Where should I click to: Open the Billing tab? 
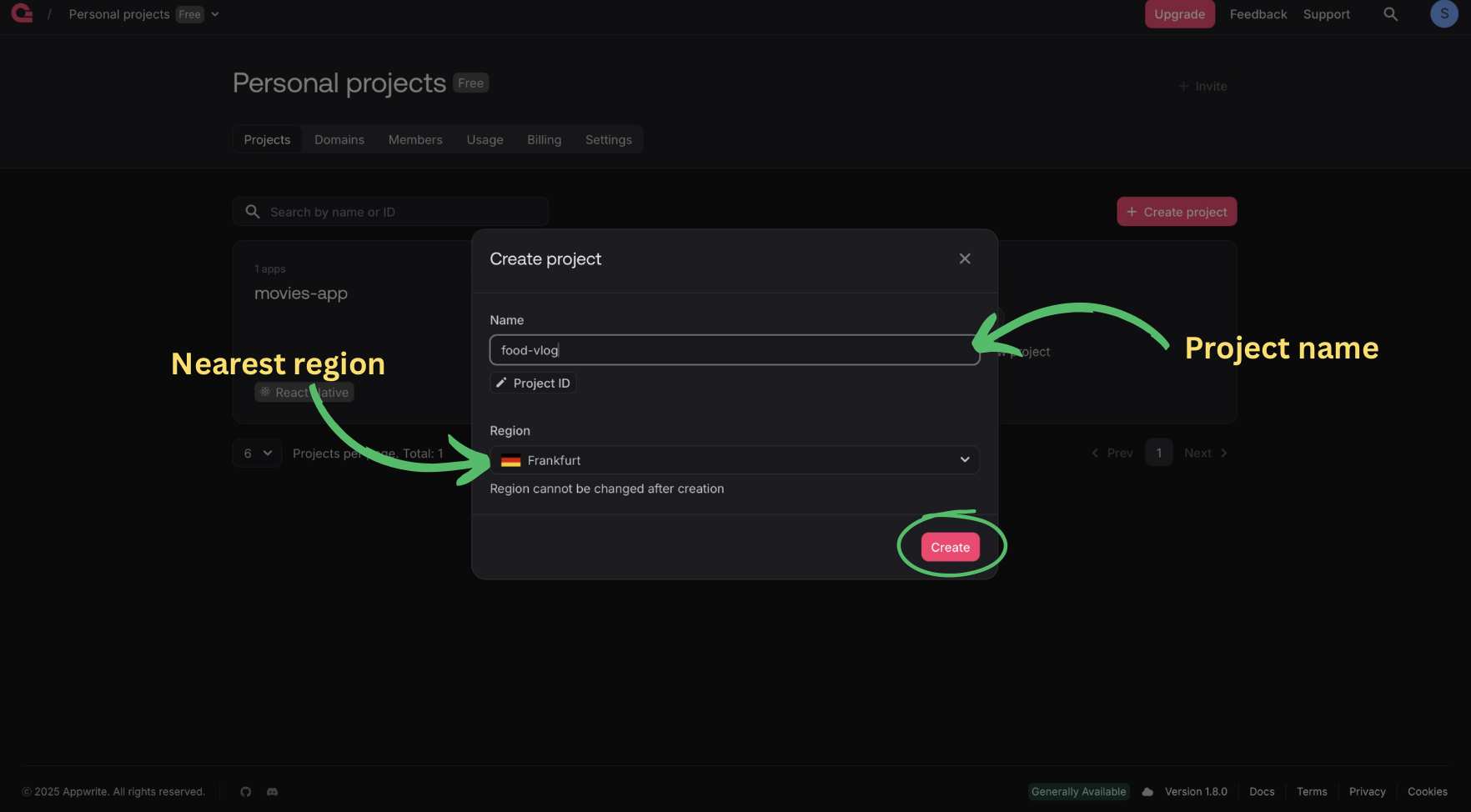544,139
